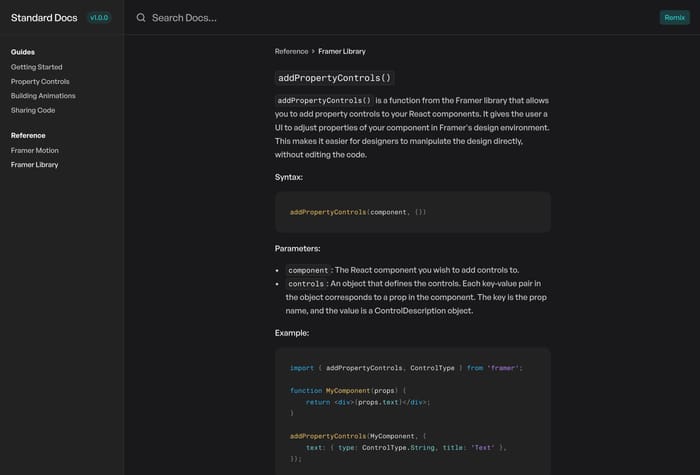Click the Framer Library breadcrumb item
The image size is (700, 475).
[342, 51]
